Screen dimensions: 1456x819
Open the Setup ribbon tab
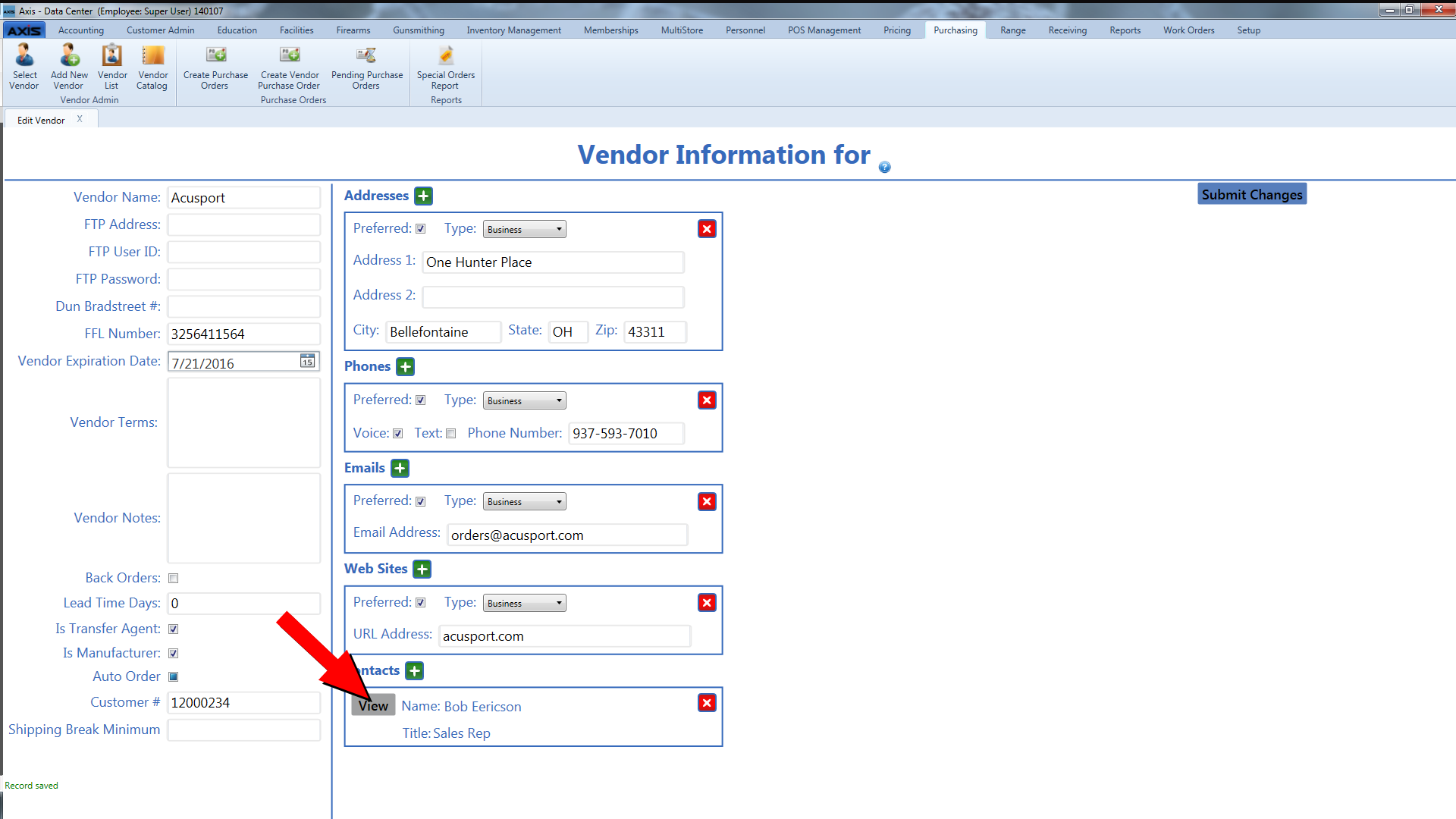(1248, 30)
